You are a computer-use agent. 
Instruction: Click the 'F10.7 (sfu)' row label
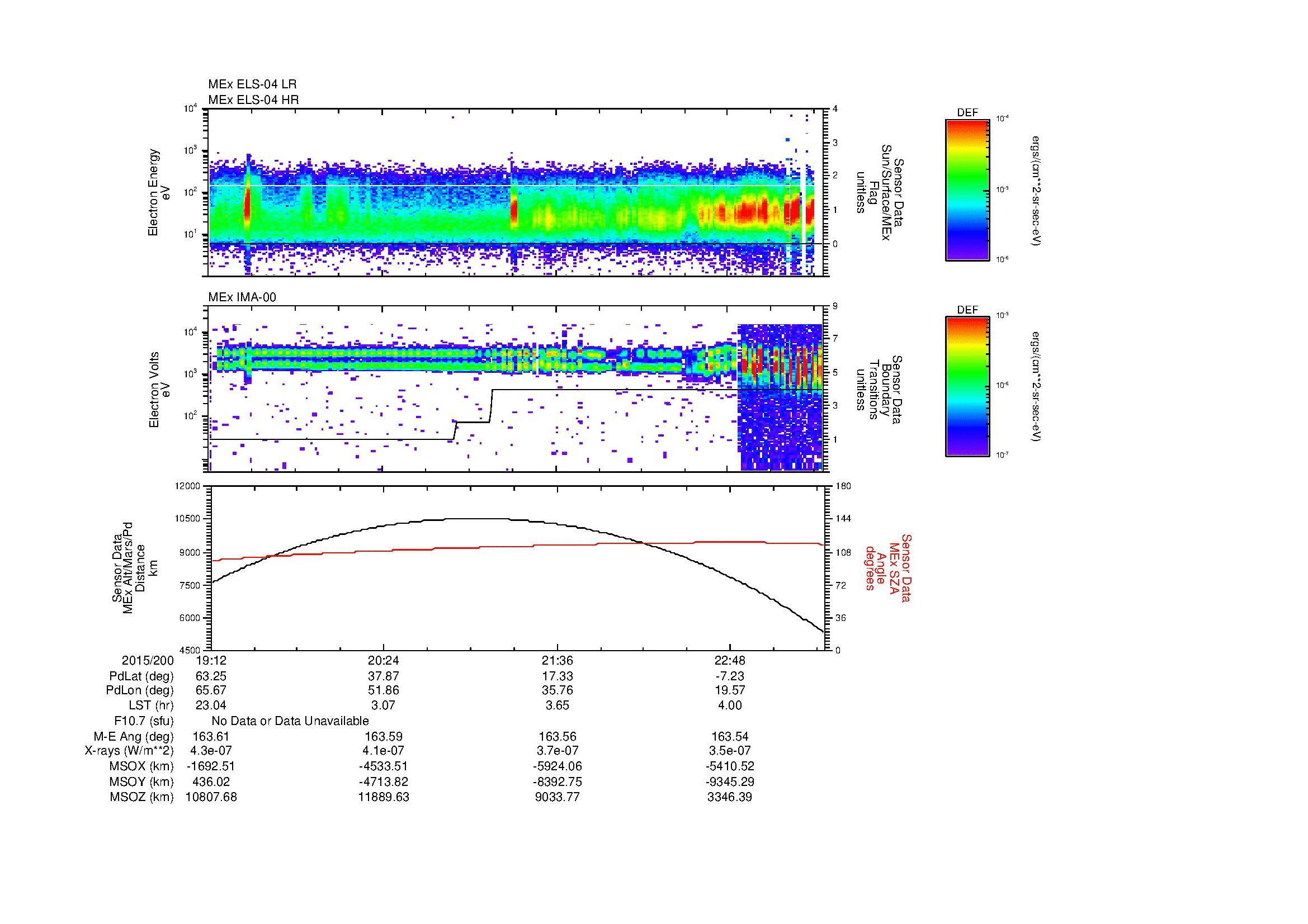click(144, 721)
